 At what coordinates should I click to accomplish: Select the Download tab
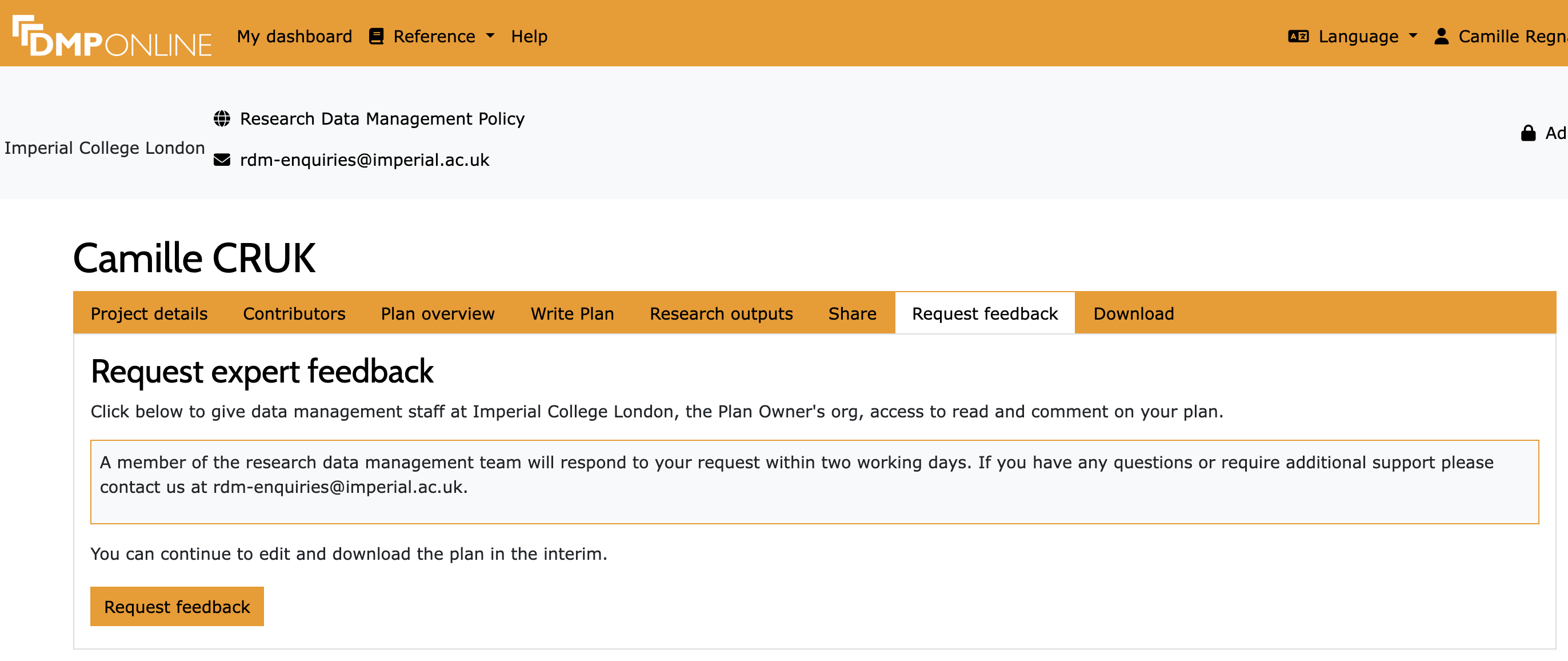[1133, 313]
